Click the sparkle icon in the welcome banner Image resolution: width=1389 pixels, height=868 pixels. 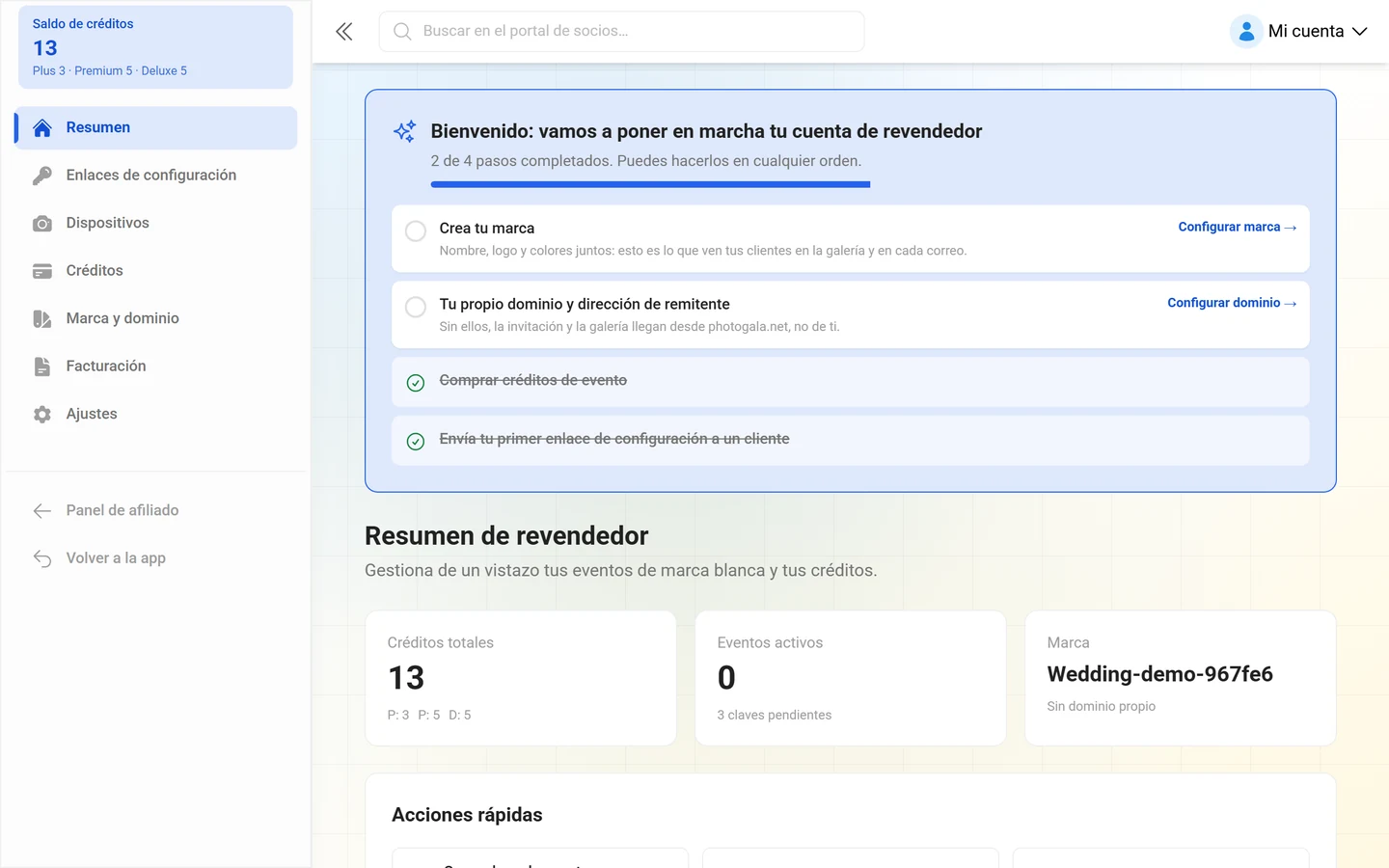pos(405,131)
